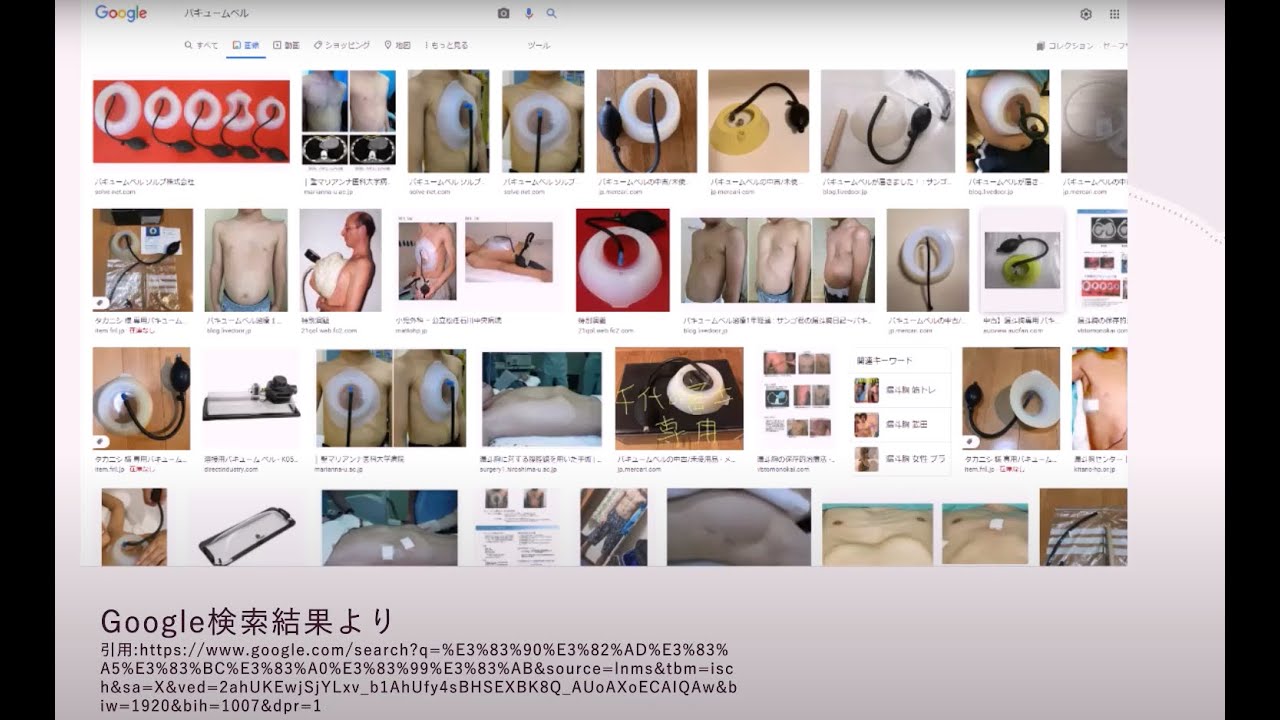Viewport: 1280px width, 720px height.
Task: Open clear bell with wooden stick thumbnail
Action: point(887,121)
